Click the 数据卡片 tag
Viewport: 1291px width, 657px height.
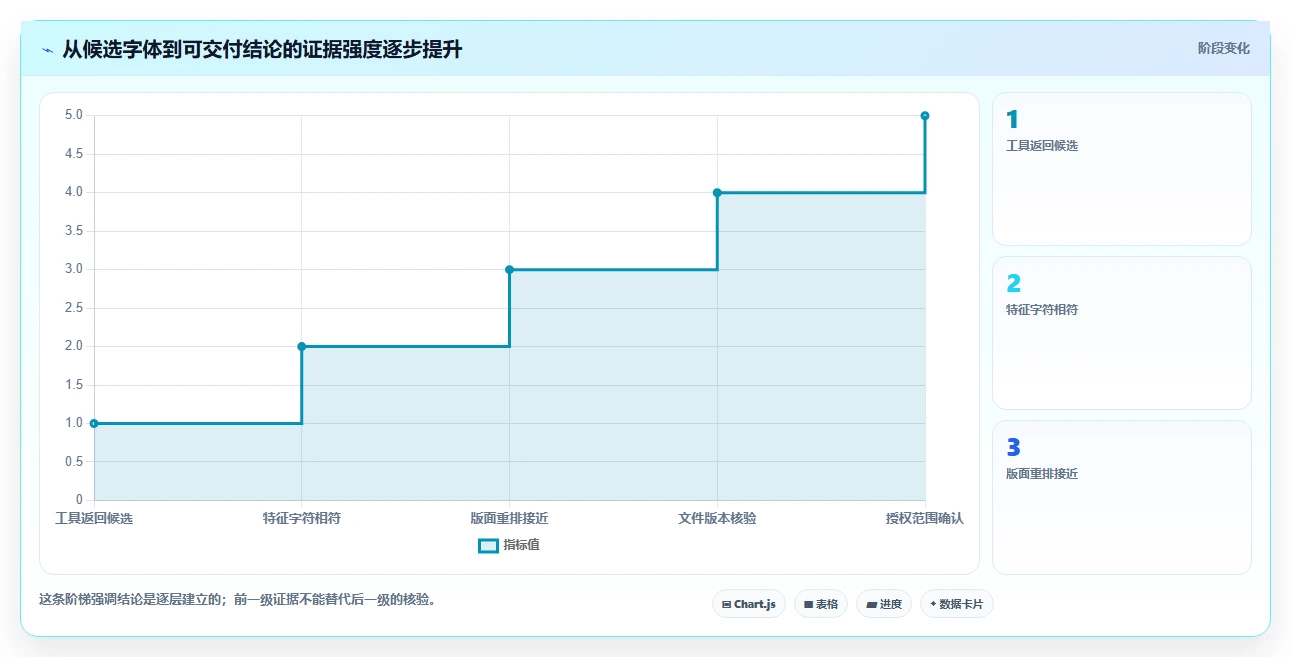(x=957, y=604)
